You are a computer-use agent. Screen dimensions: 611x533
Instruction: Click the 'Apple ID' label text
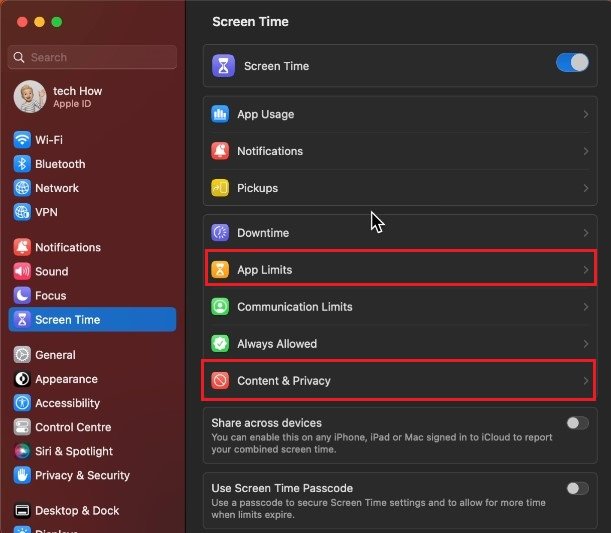[72, 104]
